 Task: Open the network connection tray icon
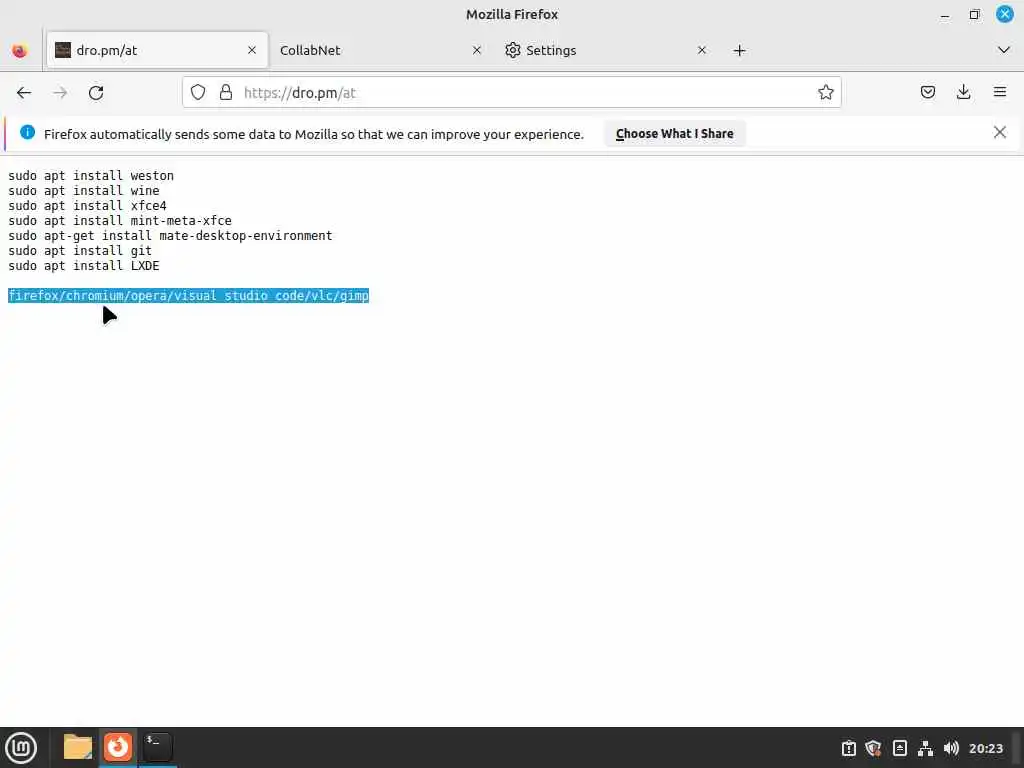[x=925, y=748]
